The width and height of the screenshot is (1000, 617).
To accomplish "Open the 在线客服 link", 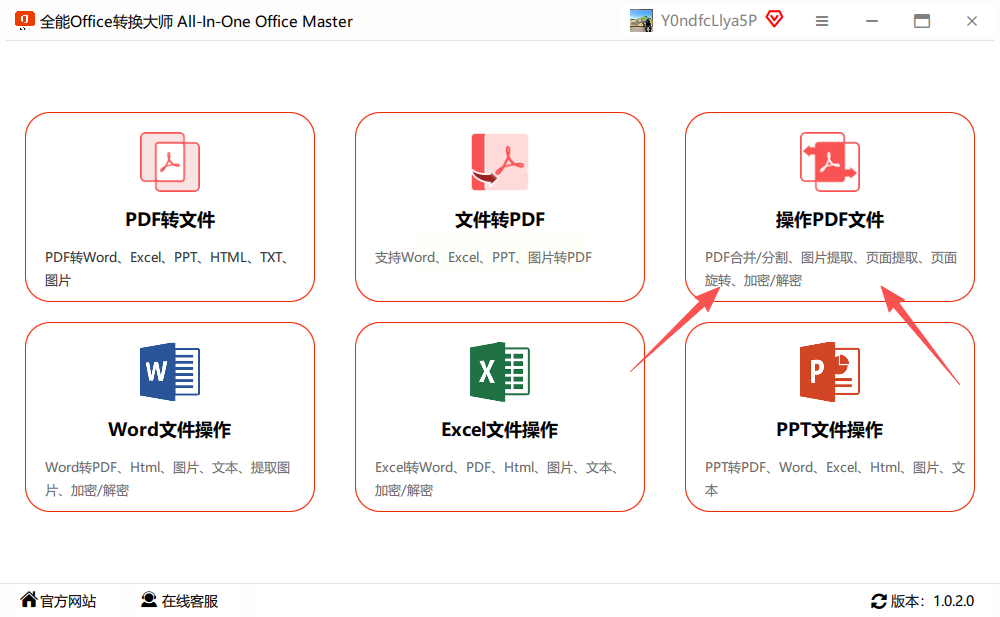I will pyautogui.click(x=189, y=601).
